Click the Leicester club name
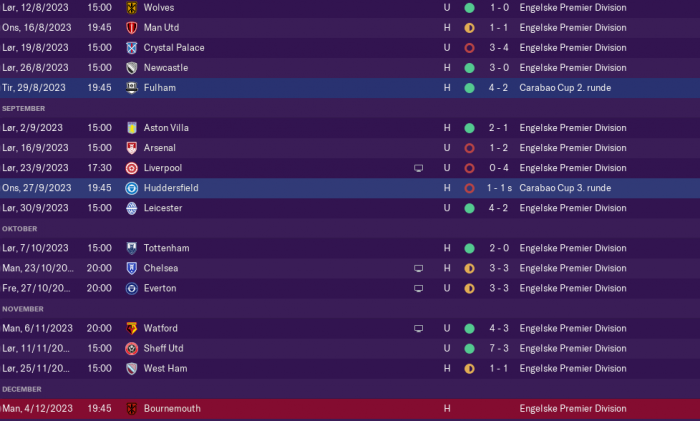 tap(163, 208)
